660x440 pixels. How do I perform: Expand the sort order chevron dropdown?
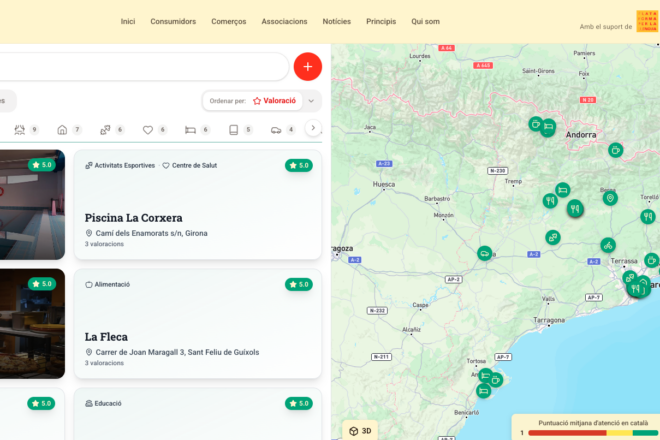click(311, 101)
